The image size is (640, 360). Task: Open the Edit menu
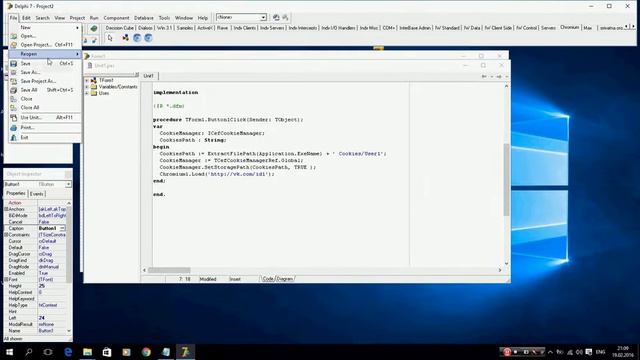coord(26,18)
